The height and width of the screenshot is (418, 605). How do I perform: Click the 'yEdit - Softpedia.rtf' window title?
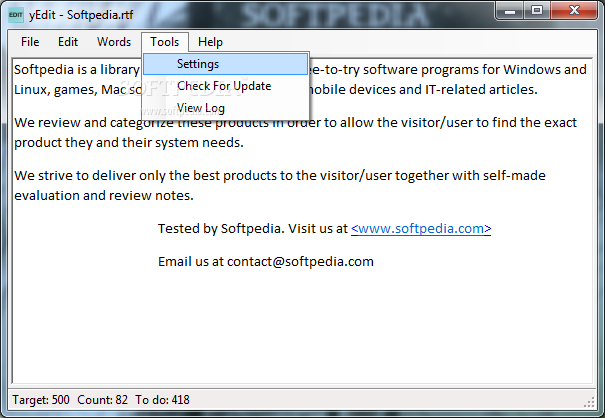pos(81,15)
